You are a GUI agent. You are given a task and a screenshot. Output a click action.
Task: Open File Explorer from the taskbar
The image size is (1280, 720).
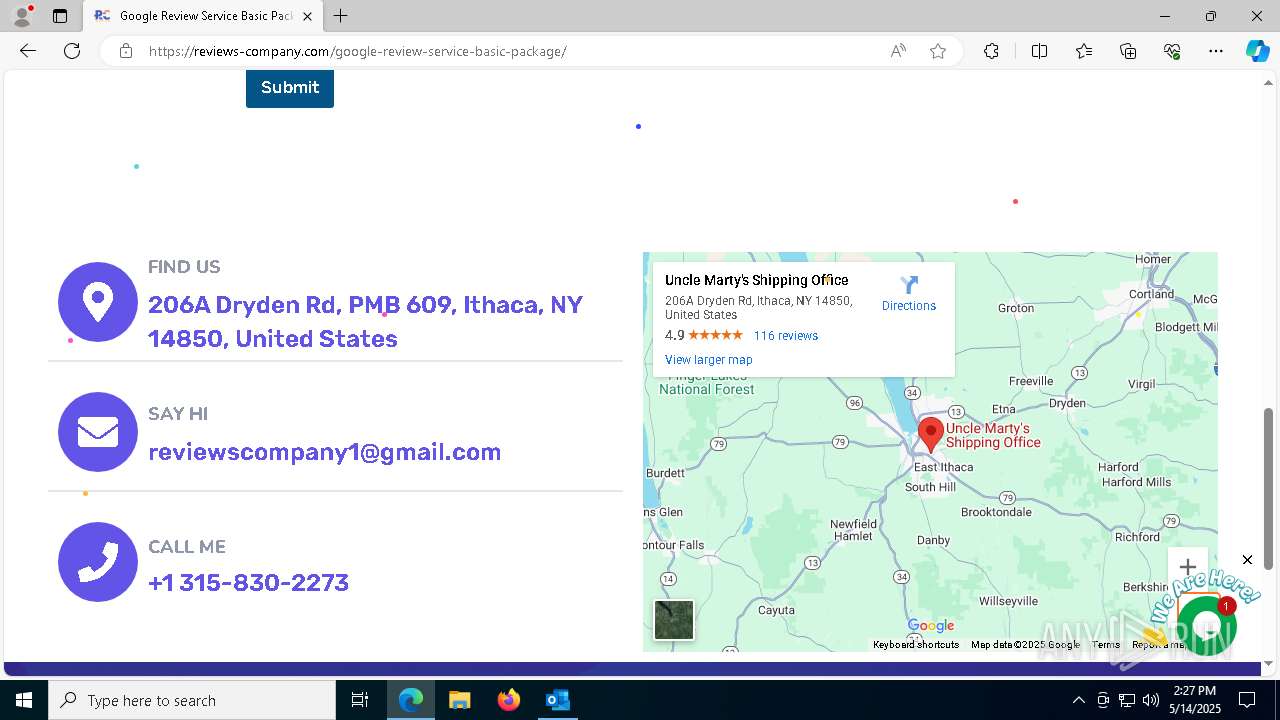coord(459,700)
